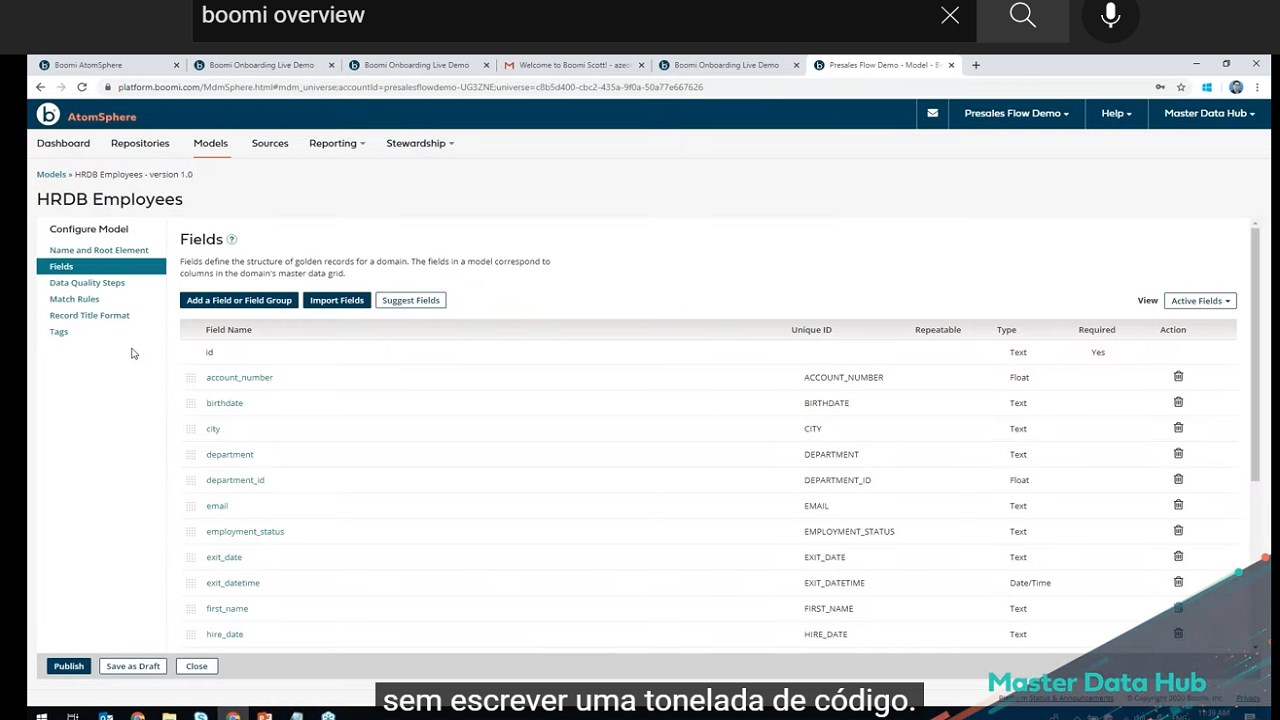Delete exit_datetime field via trash icon

(x=1178, y=582)
